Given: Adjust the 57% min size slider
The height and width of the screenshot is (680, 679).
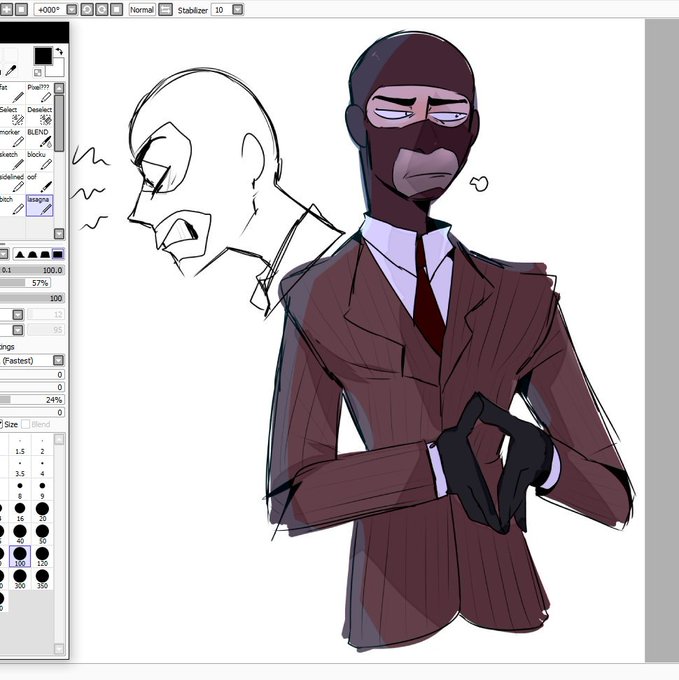Looking at the screenshot, I should pos(25,283).
